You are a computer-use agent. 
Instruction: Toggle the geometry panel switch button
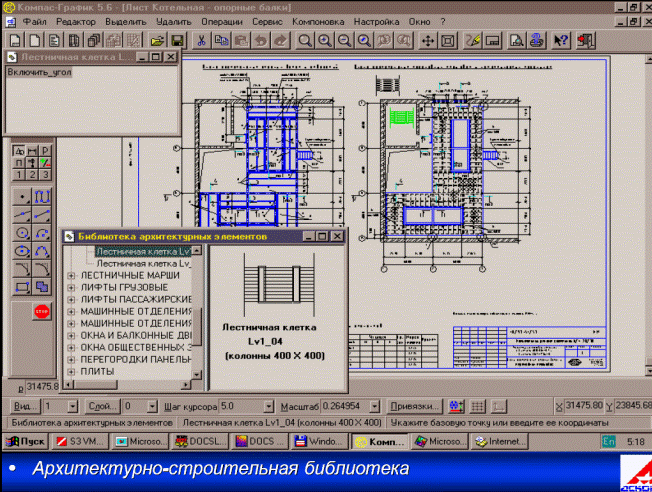tap(19, 151)
